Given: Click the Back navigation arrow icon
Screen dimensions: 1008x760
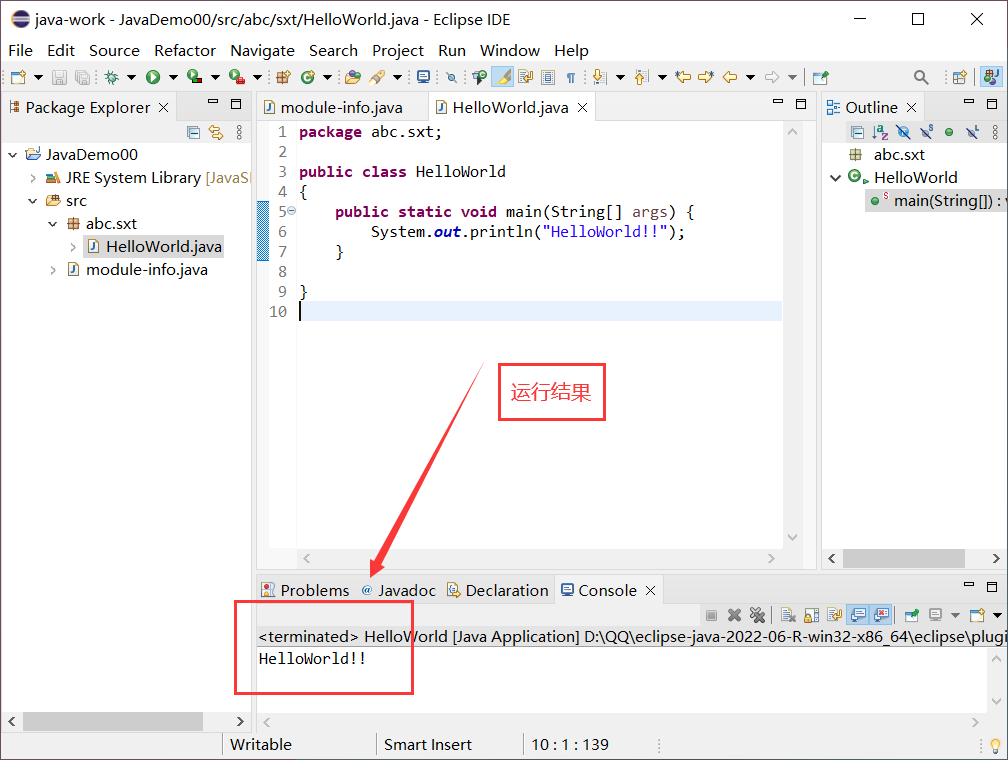Looking at the screenshot, I should (730, 78).
